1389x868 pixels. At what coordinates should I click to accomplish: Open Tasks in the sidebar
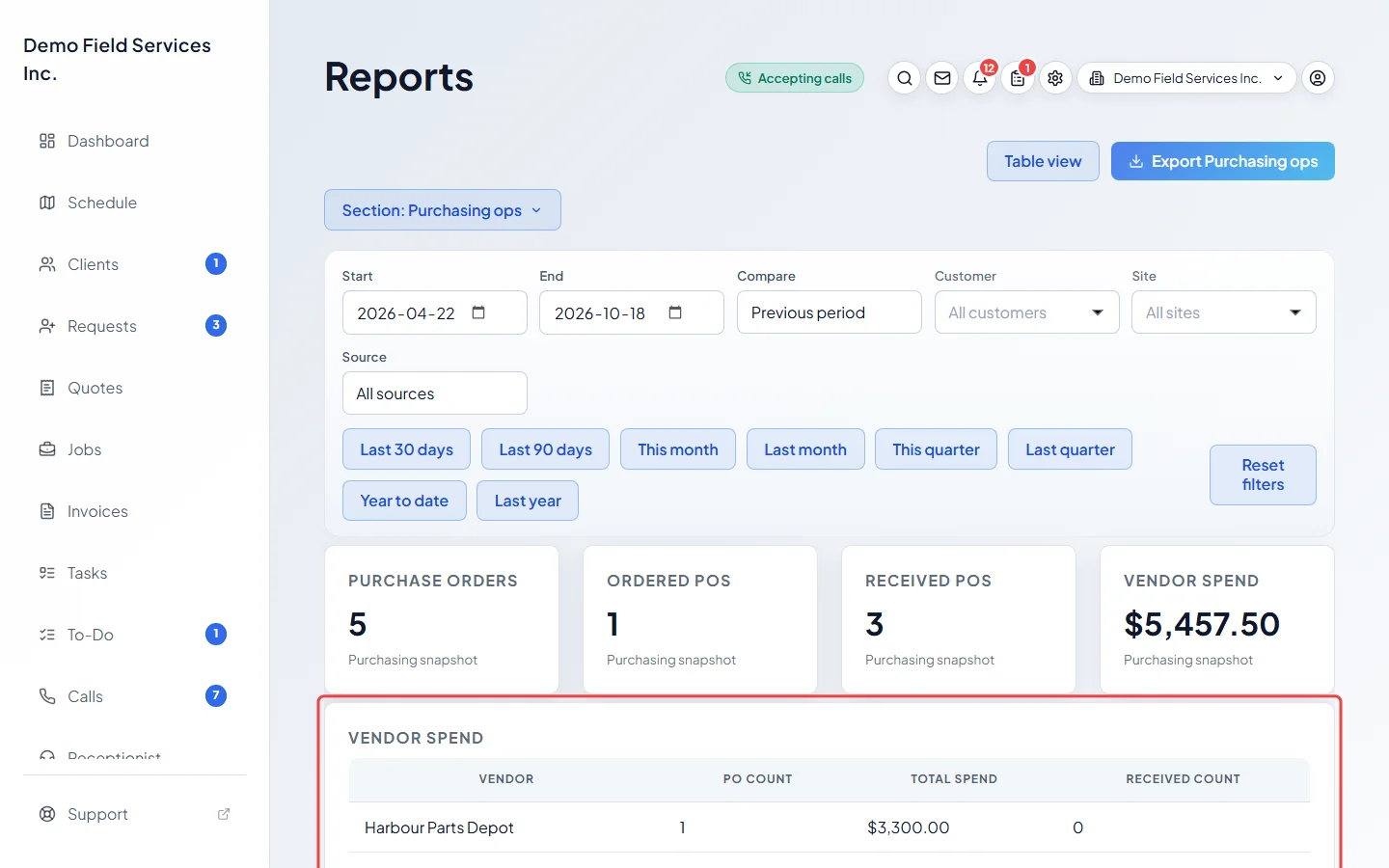[x=135, y=573]
